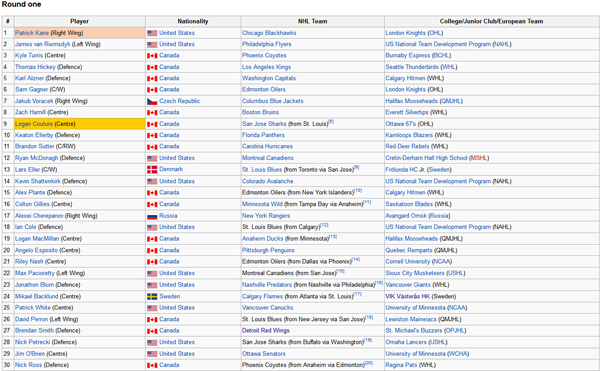The height and width of the screenshot is (371, 600).
Task: Click the Cretin-Derham Hall High School link
Action: [x=426, y=158]
